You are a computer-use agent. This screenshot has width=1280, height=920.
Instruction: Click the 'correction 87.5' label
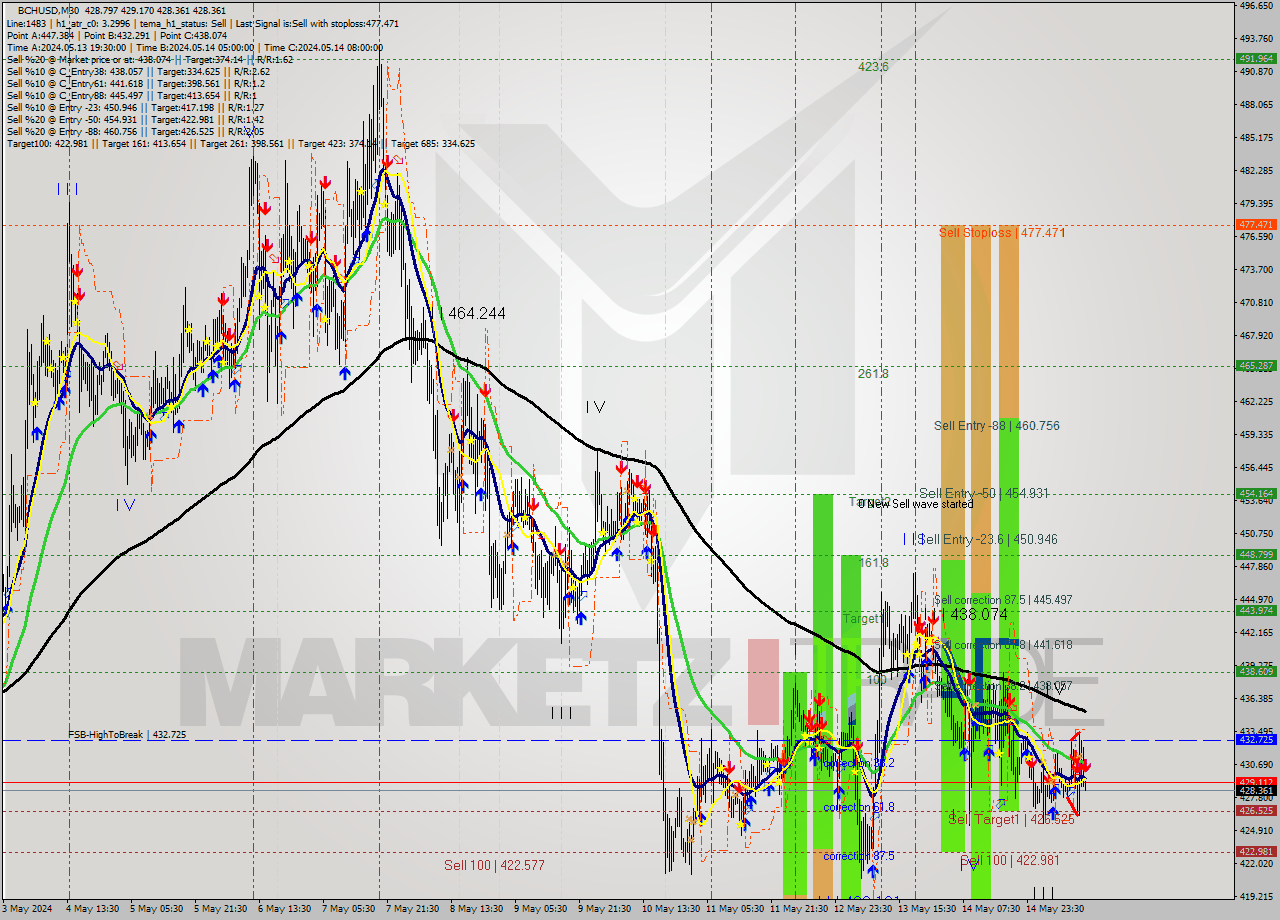click(858, 857)
